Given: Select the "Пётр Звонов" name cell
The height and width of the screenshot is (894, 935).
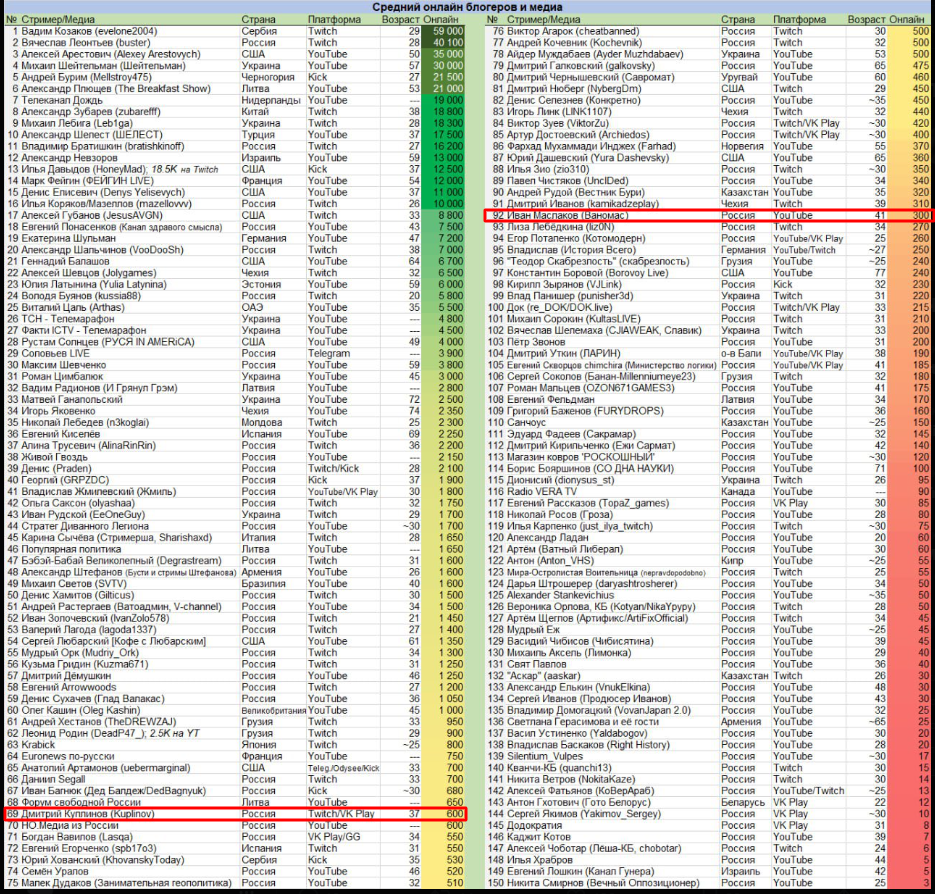Looking at the screenshot, I should click(x=536, y=342).
